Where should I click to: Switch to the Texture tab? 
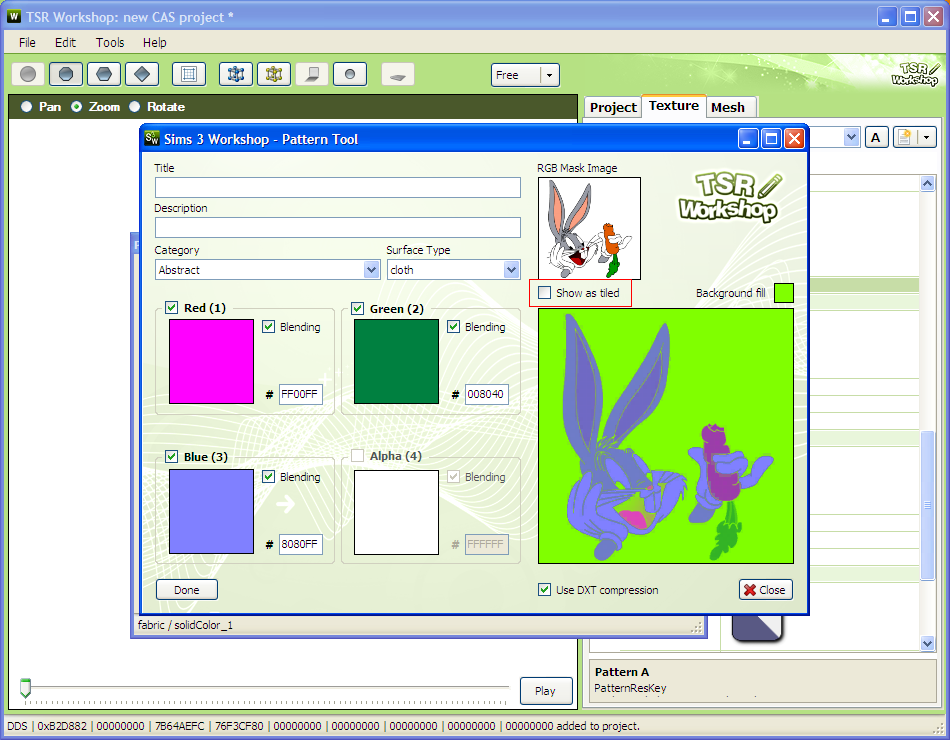(674, 105)
